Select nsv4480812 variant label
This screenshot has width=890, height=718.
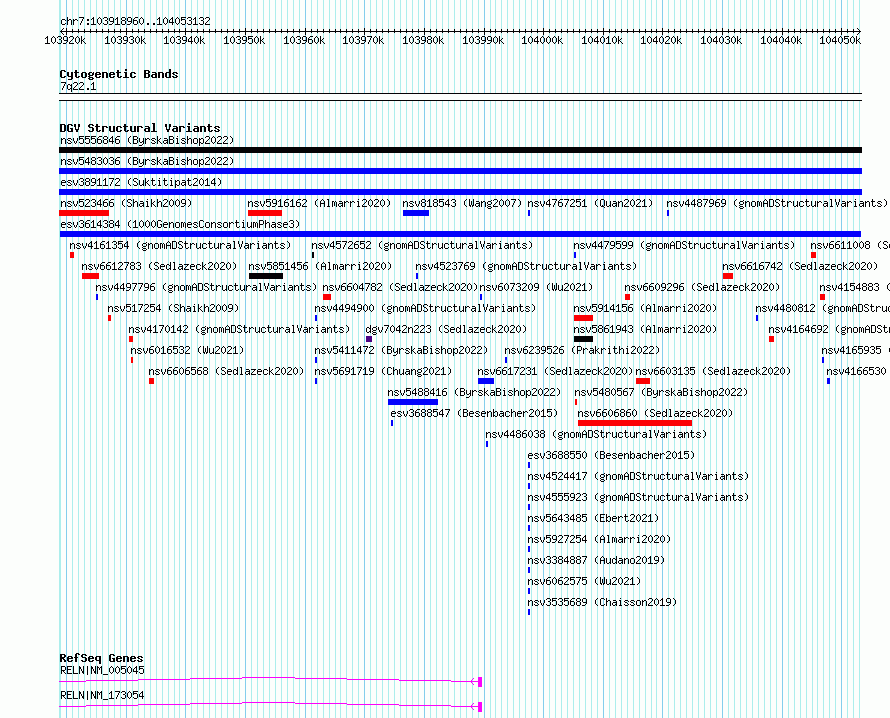click(x=822, y=308)
